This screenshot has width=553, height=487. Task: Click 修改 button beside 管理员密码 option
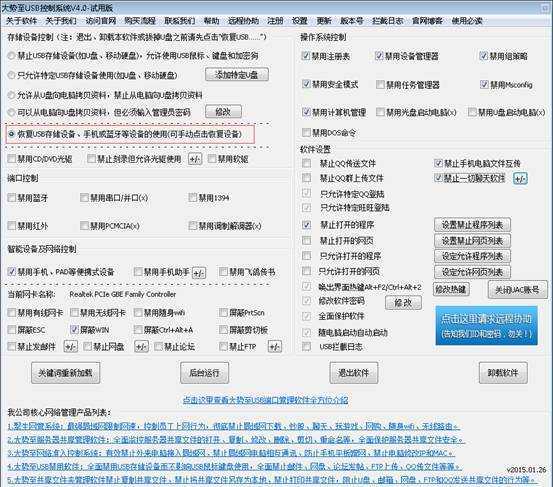click(x=223, y=112)
